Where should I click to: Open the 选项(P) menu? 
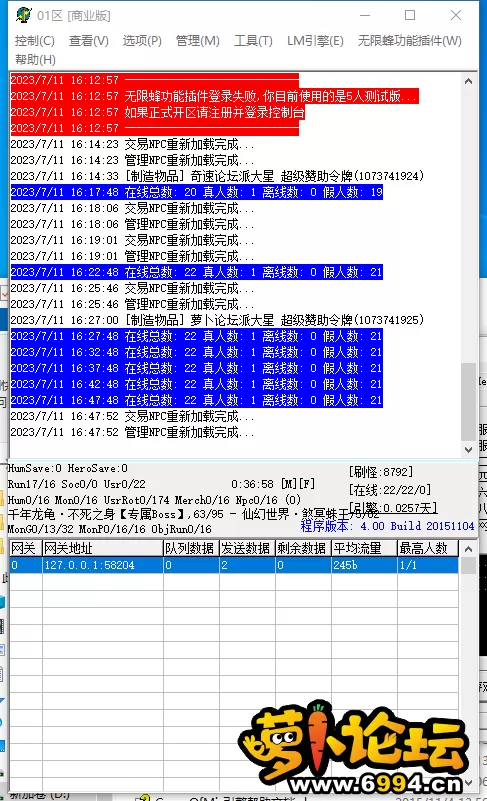[142, 41]
